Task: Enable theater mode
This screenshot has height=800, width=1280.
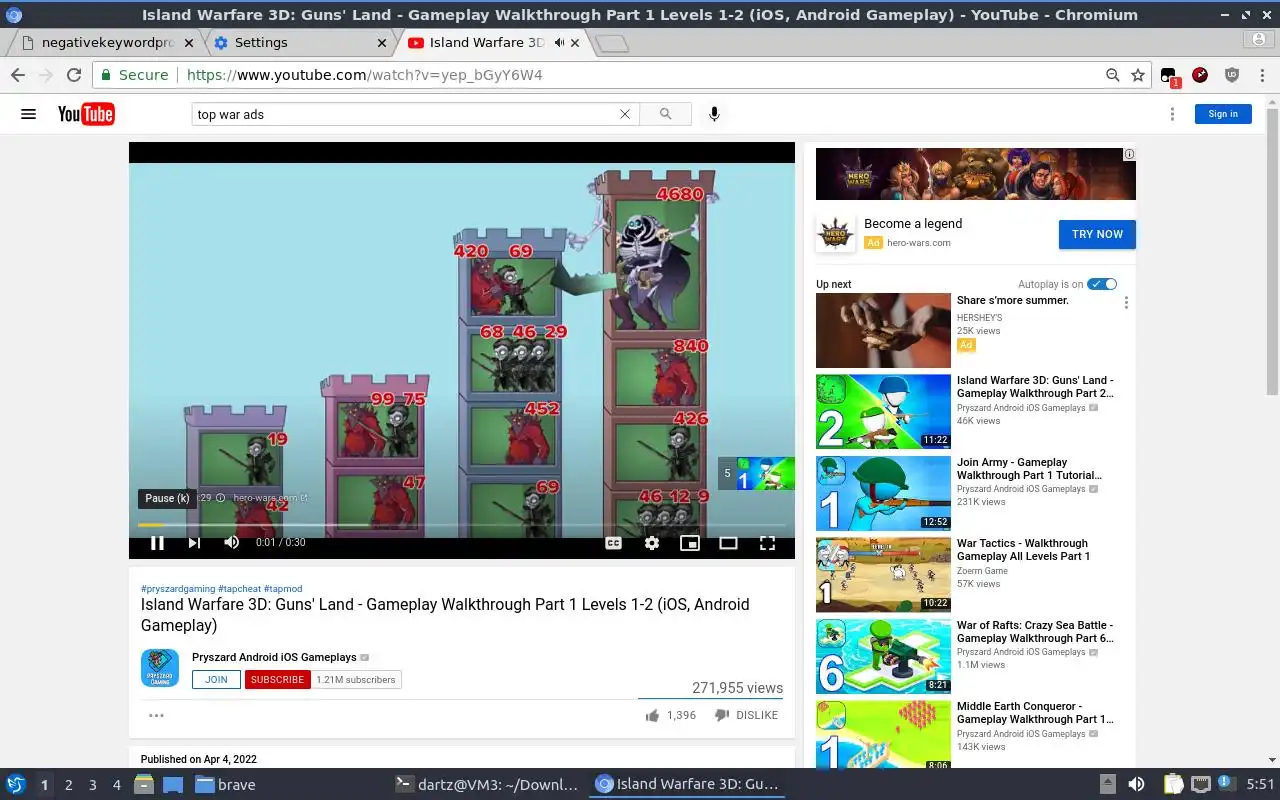Action: (728, 543)
